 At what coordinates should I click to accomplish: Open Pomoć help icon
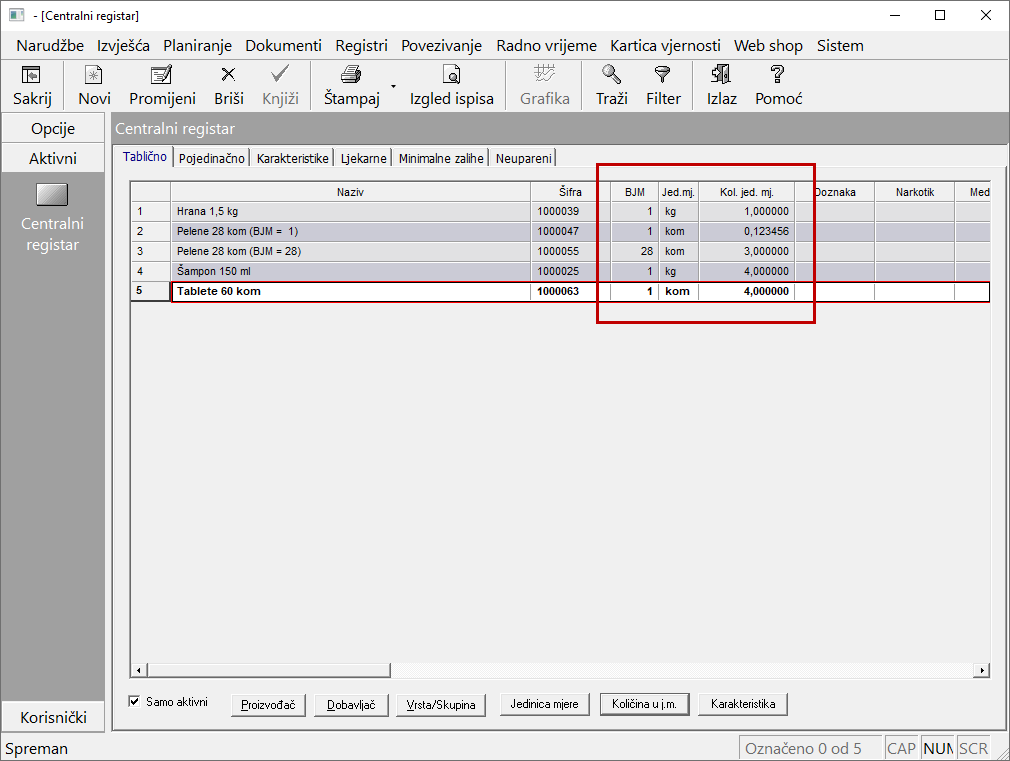pyautogui.click(x=777, y=76)
